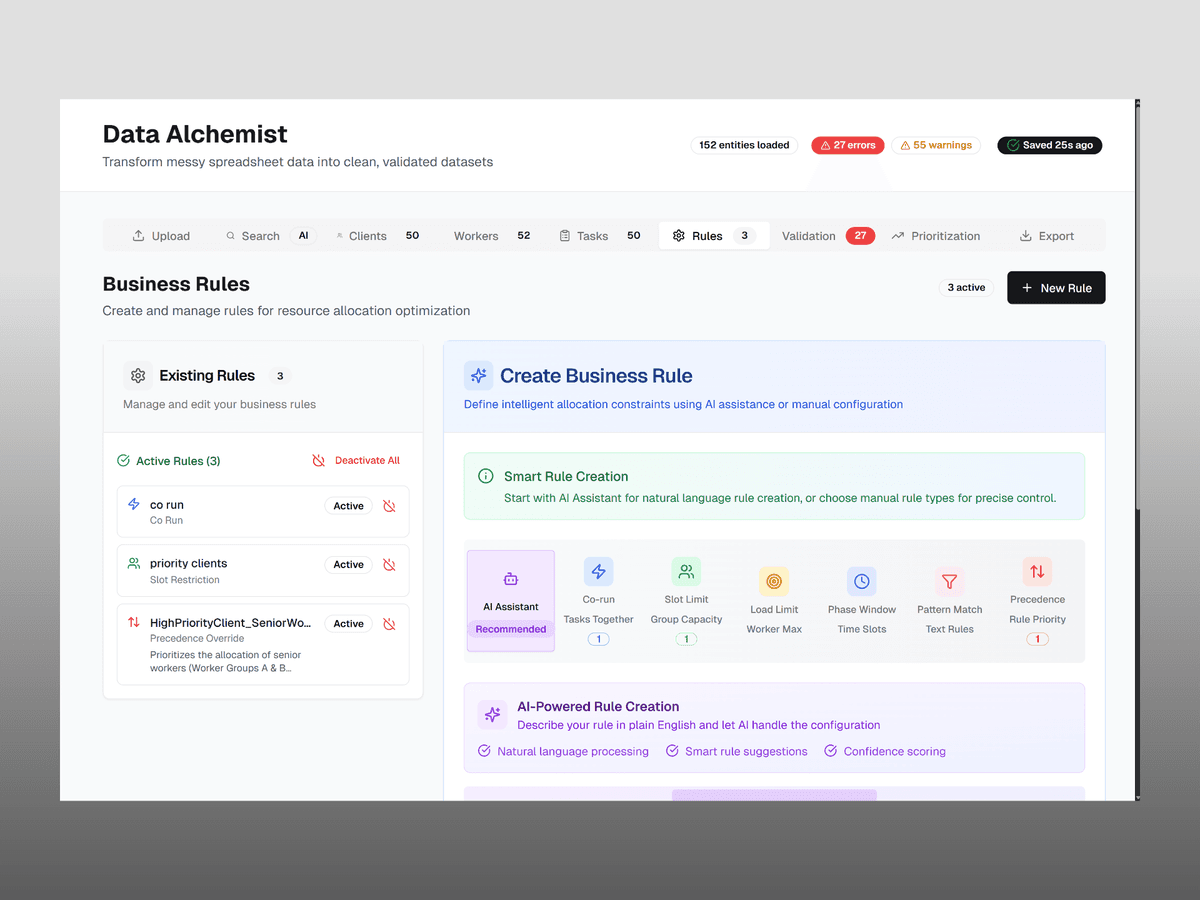
Task: Click the 152 entities loaded badge
Action: point(744,145)
